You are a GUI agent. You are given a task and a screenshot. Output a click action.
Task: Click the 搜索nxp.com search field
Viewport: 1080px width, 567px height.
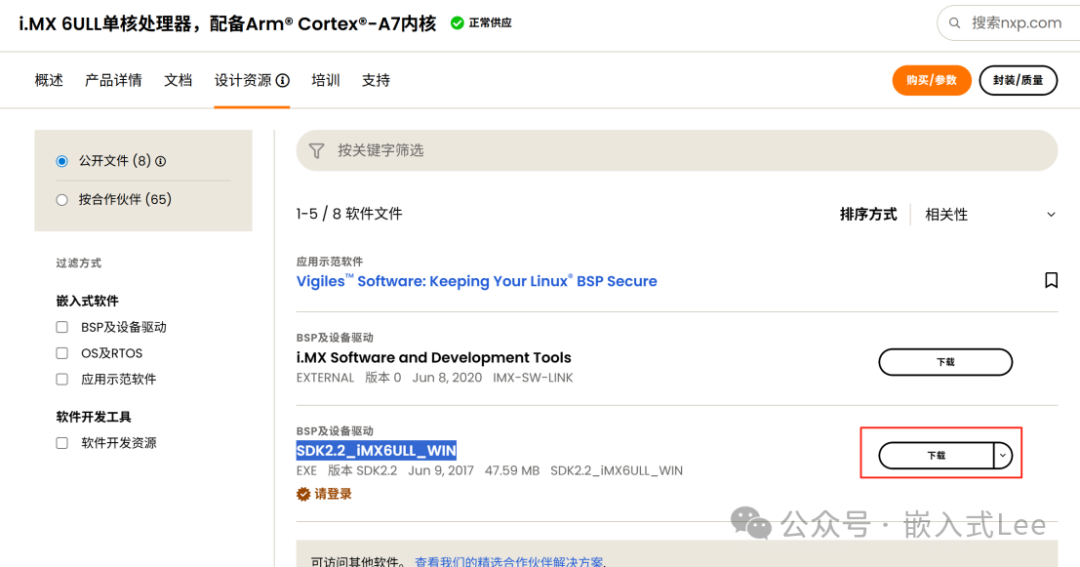point(1010,23)
